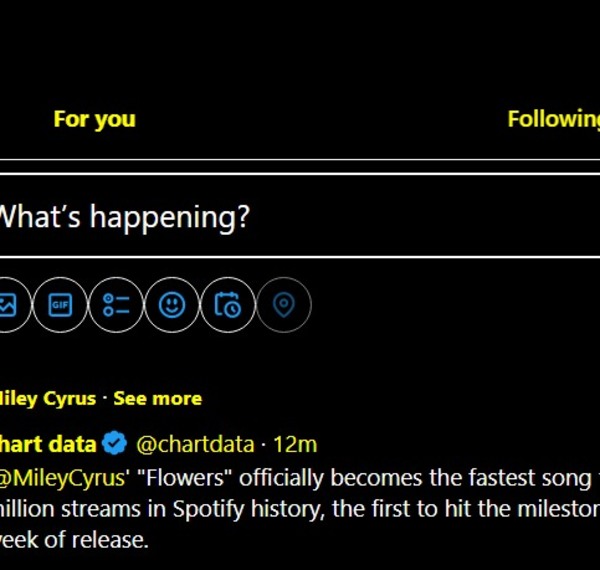The image size is (600, 570).
Task: Open the tweet via 12m timestamp
Action: point(295,442)
